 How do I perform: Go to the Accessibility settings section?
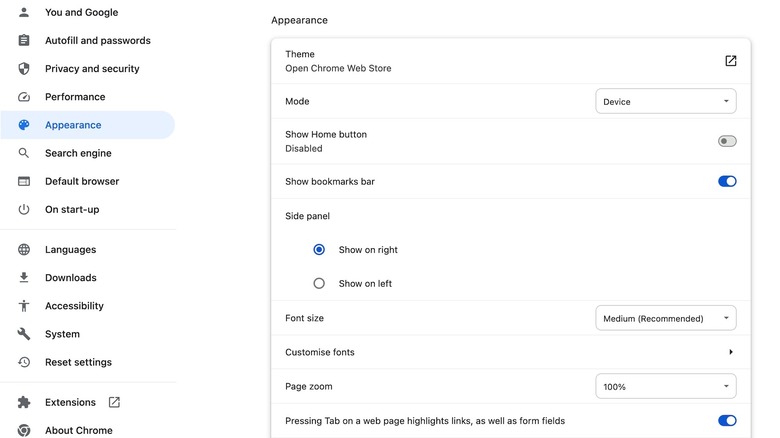click(74, 306)
